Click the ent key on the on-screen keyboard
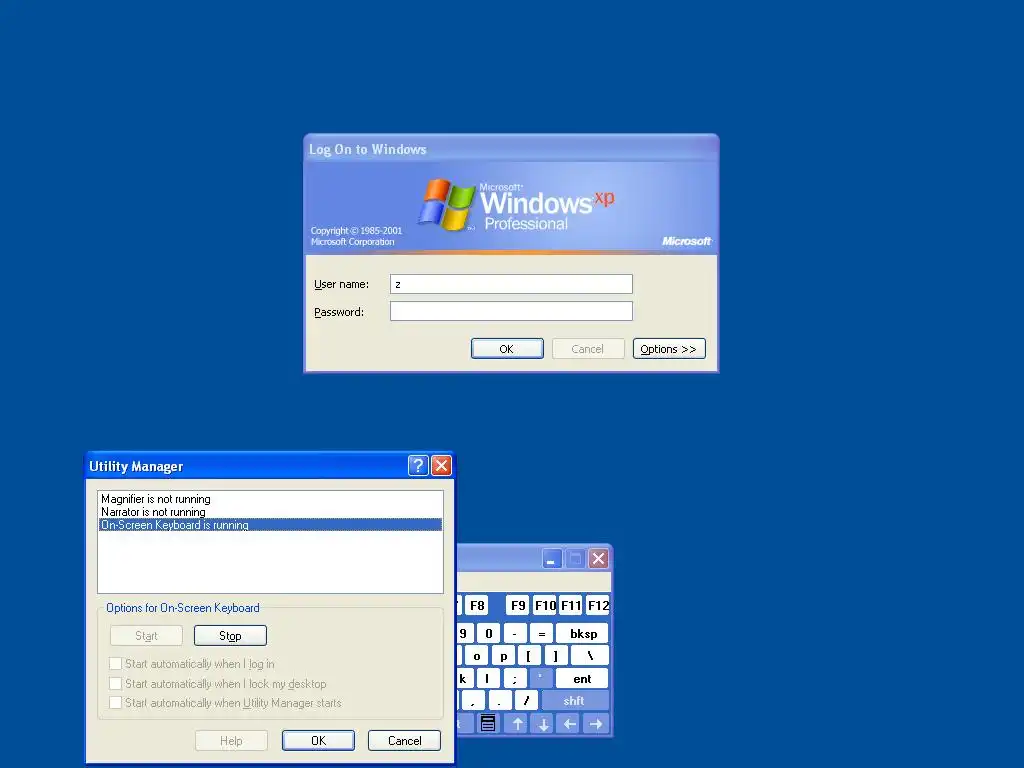This screenshot has height=768, width=1024. pos(582,679)
